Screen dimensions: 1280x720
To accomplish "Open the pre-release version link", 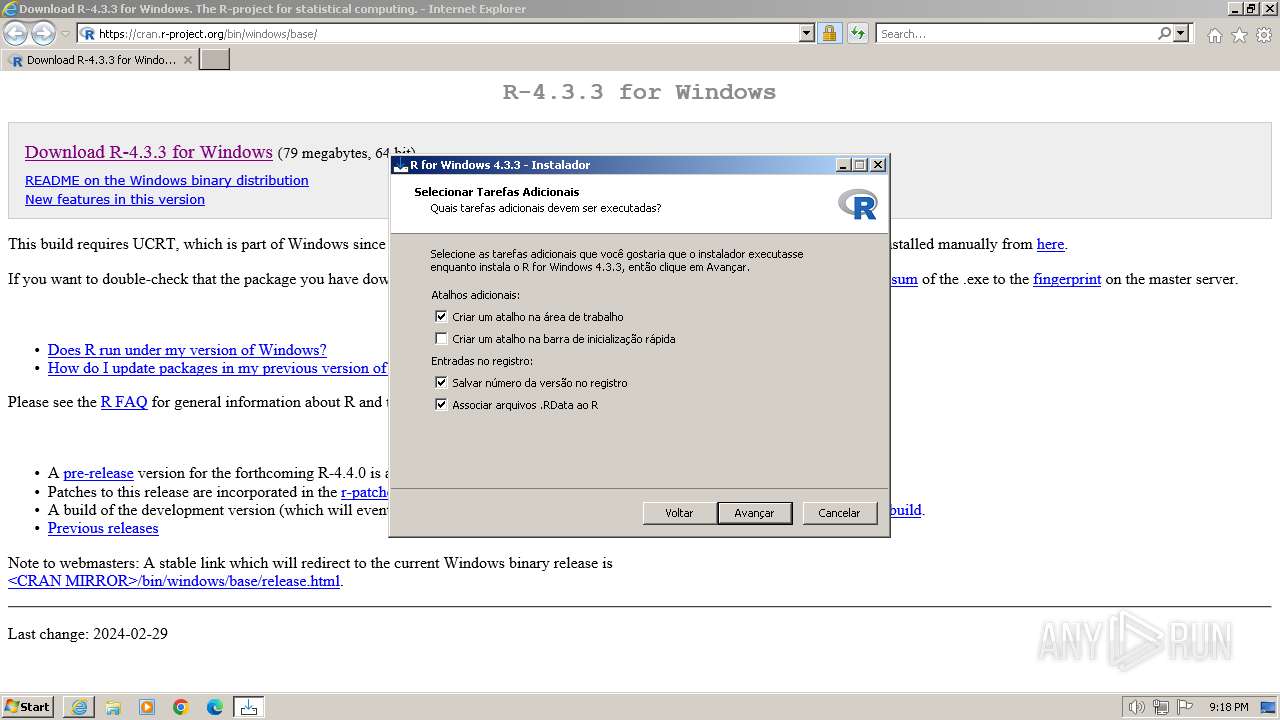I will coord(98,473).
